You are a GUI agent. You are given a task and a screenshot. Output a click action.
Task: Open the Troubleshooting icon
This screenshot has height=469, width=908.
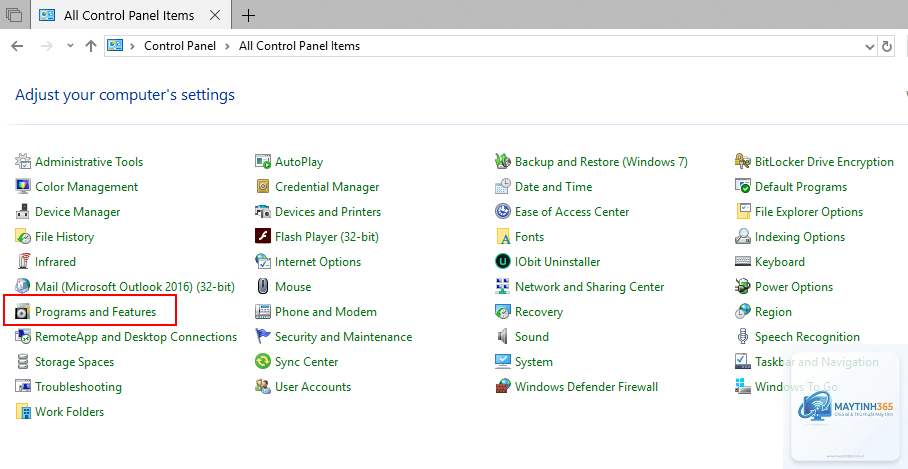(23, 386)
